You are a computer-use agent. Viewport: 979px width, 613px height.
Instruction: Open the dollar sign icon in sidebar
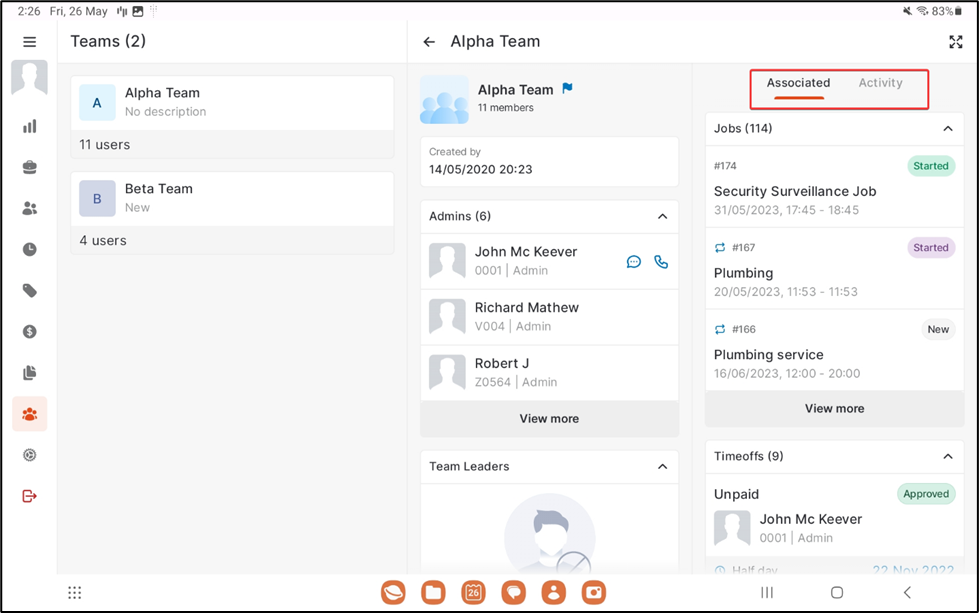[30, 332]
